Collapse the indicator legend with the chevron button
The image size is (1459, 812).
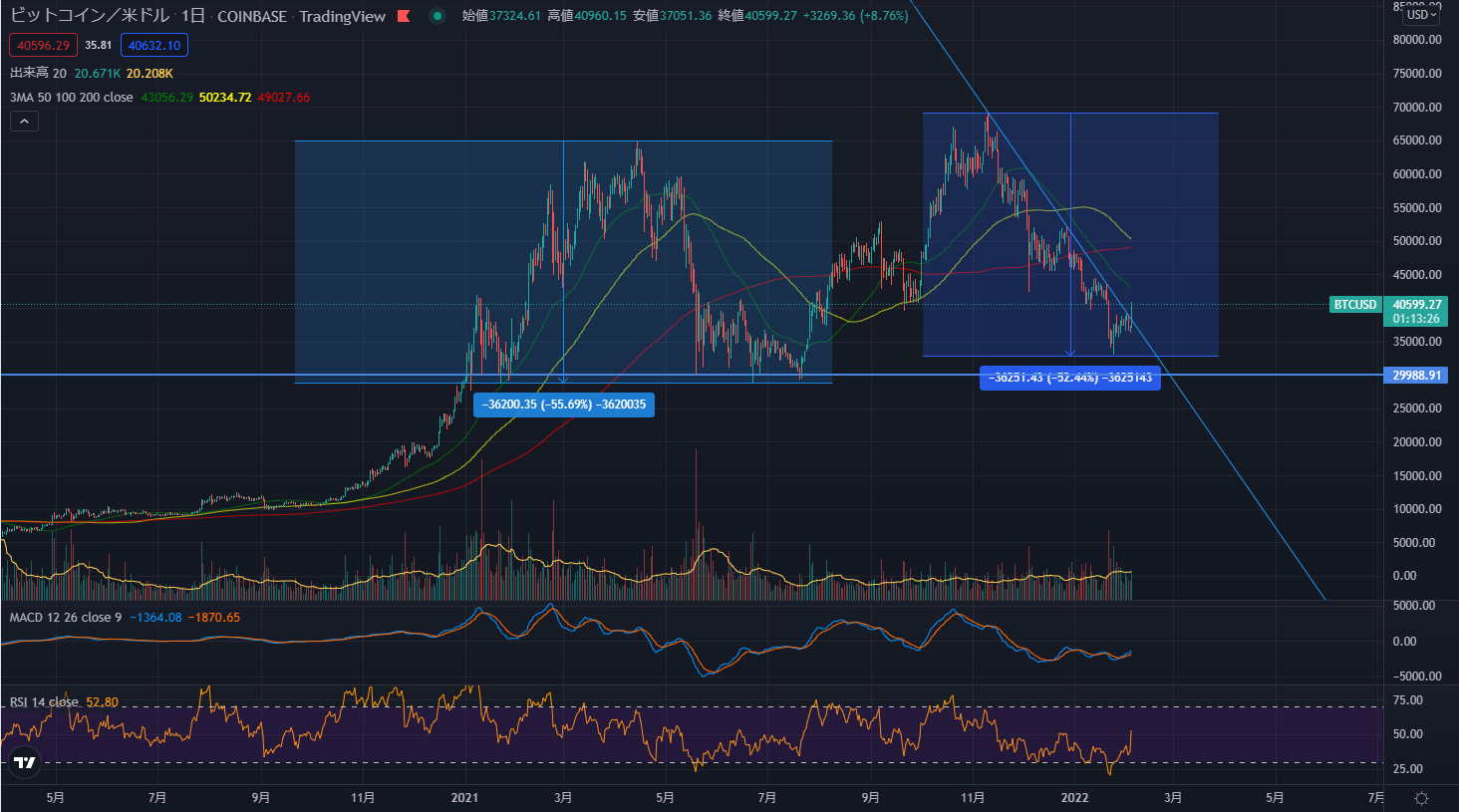tap(24, 122)
